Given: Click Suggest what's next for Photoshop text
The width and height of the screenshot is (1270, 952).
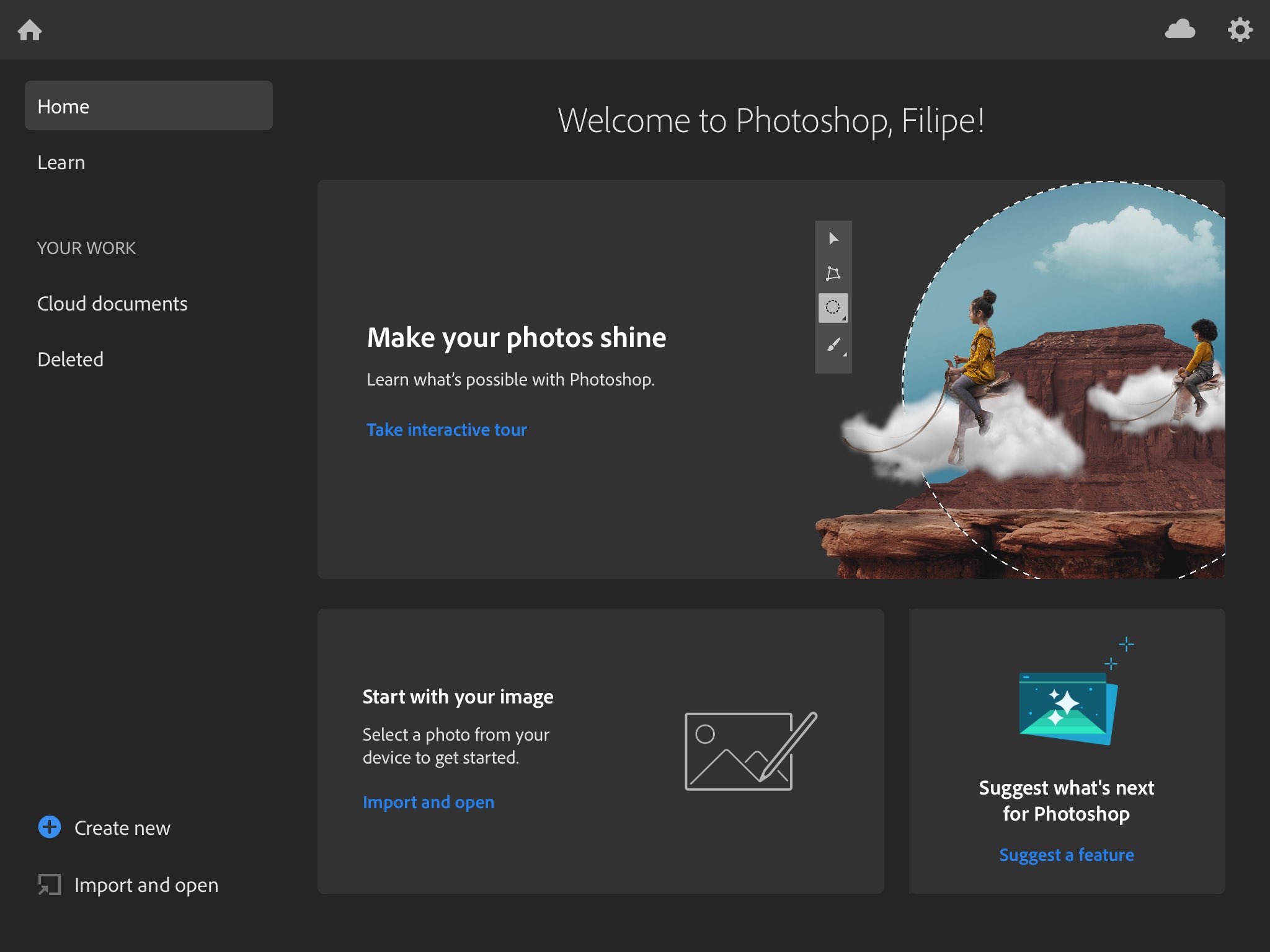Looking at the screenshot, I should tap(1067, 800).
